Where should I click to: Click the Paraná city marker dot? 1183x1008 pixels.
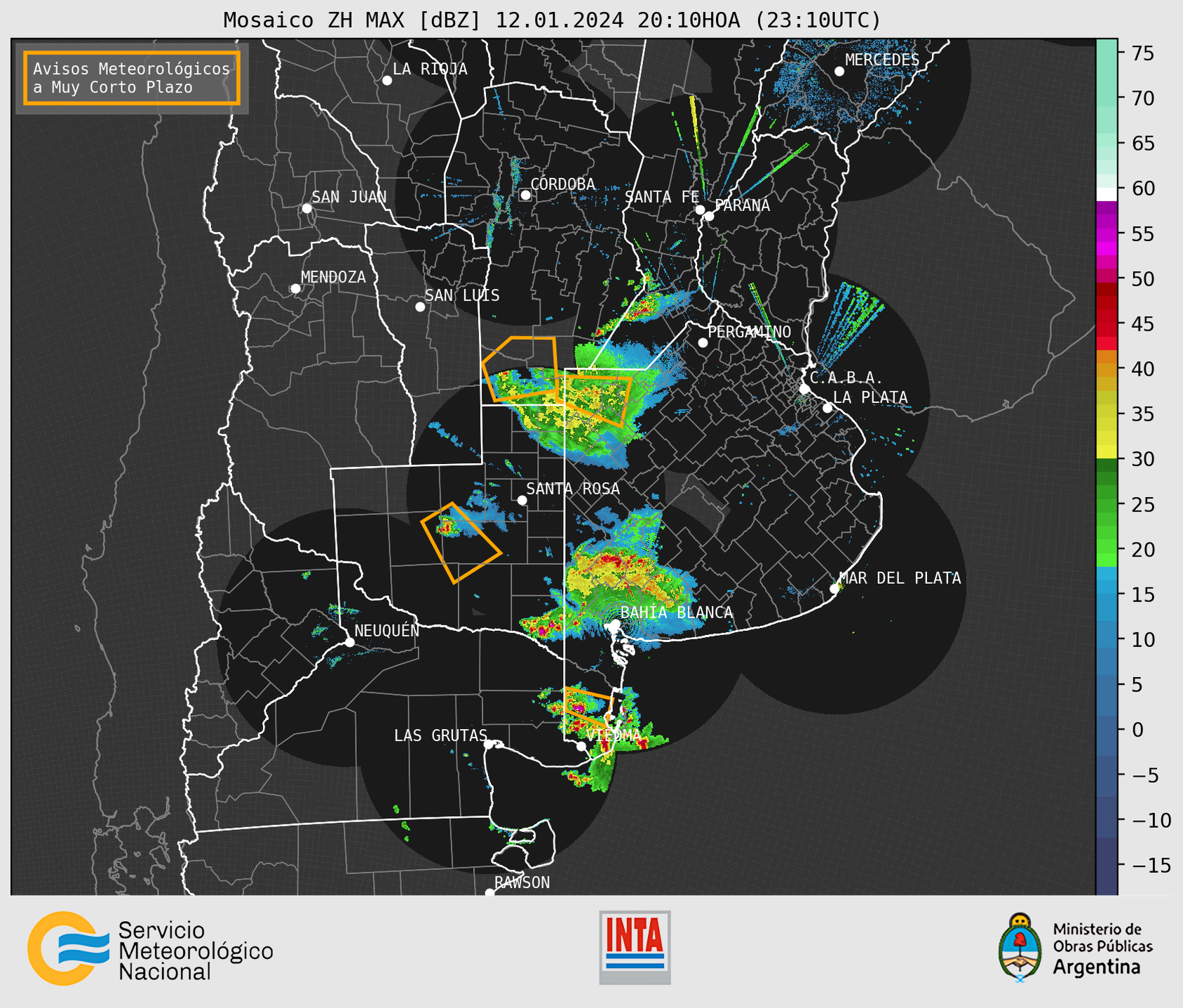coord(709,216)
